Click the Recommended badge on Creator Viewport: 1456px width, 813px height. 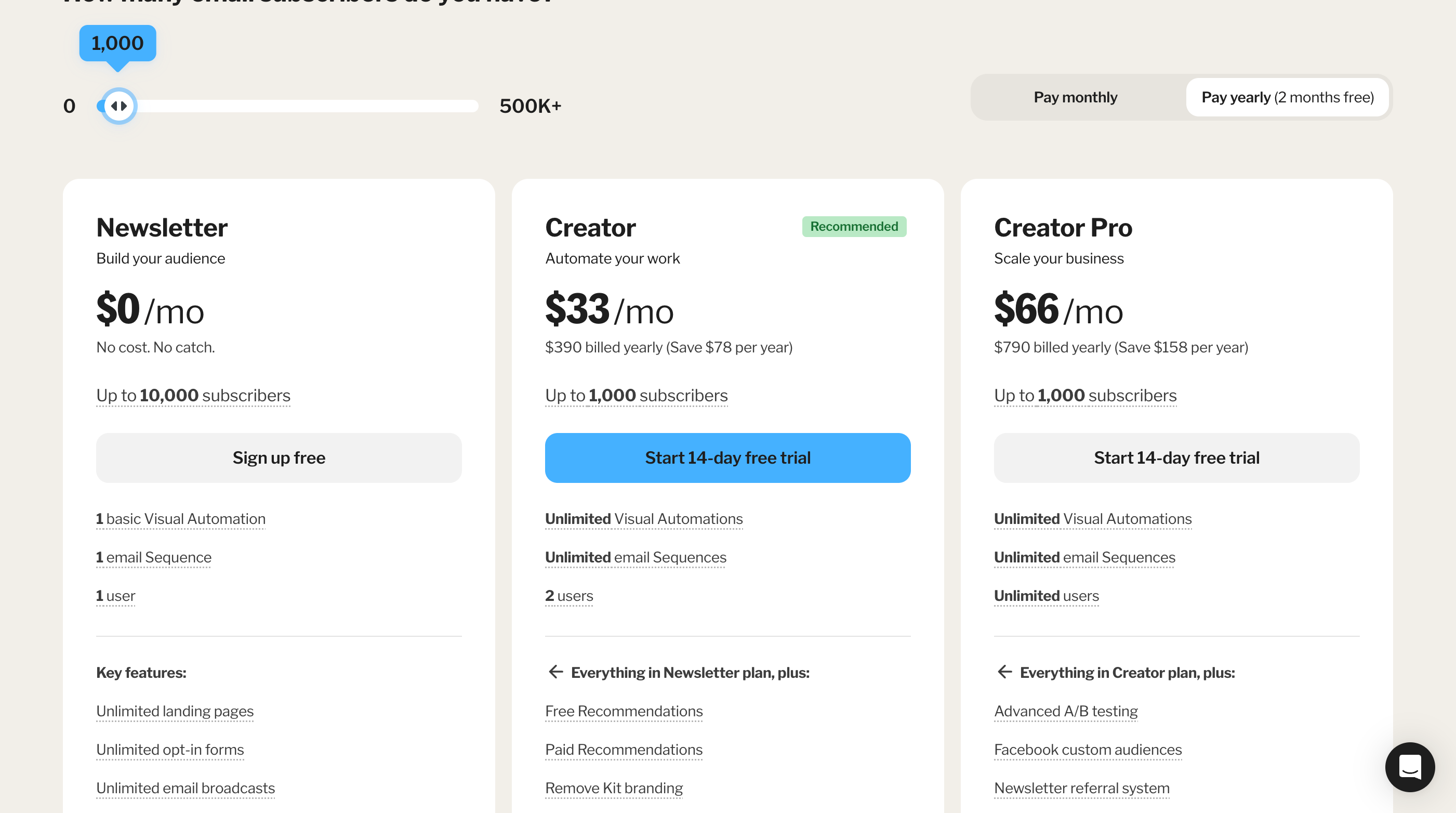coord(853,226)
